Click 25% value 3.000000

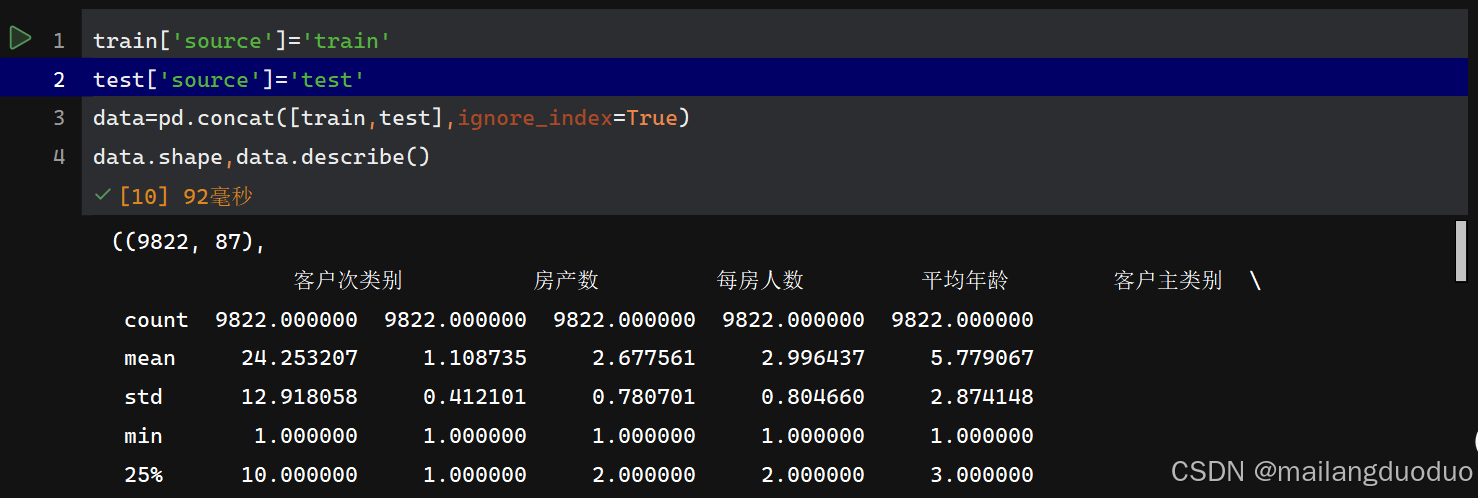tap(982, 475)
